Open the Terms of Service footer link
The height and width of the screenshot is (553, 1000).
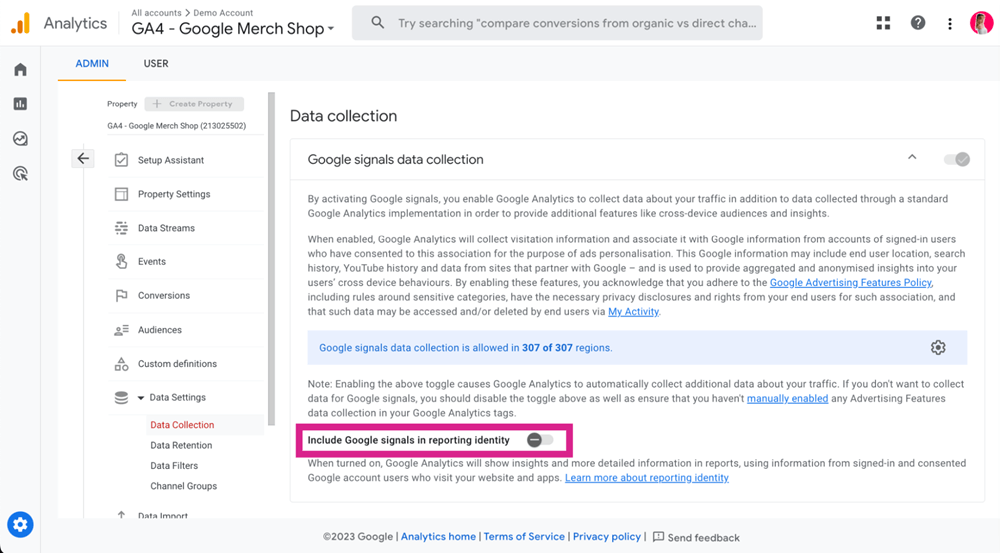[524, 536]
